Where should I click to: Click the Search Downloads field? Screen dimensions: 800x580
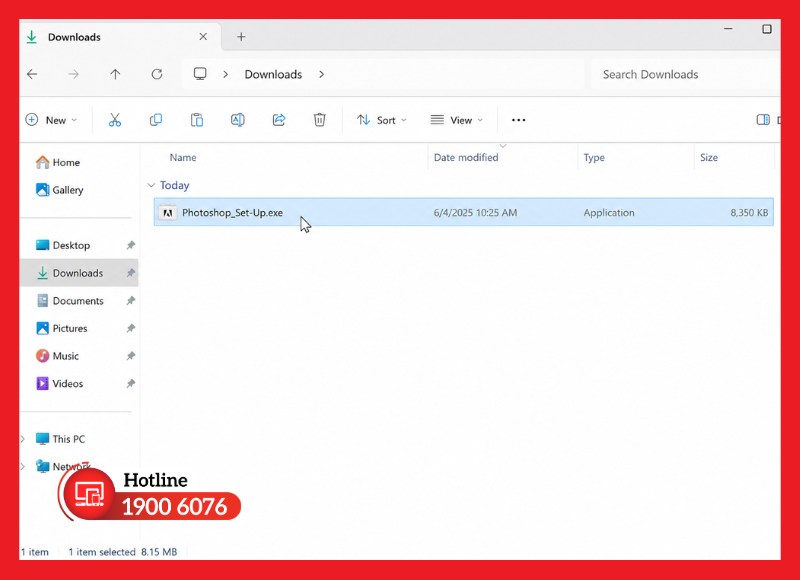point(685,74)
